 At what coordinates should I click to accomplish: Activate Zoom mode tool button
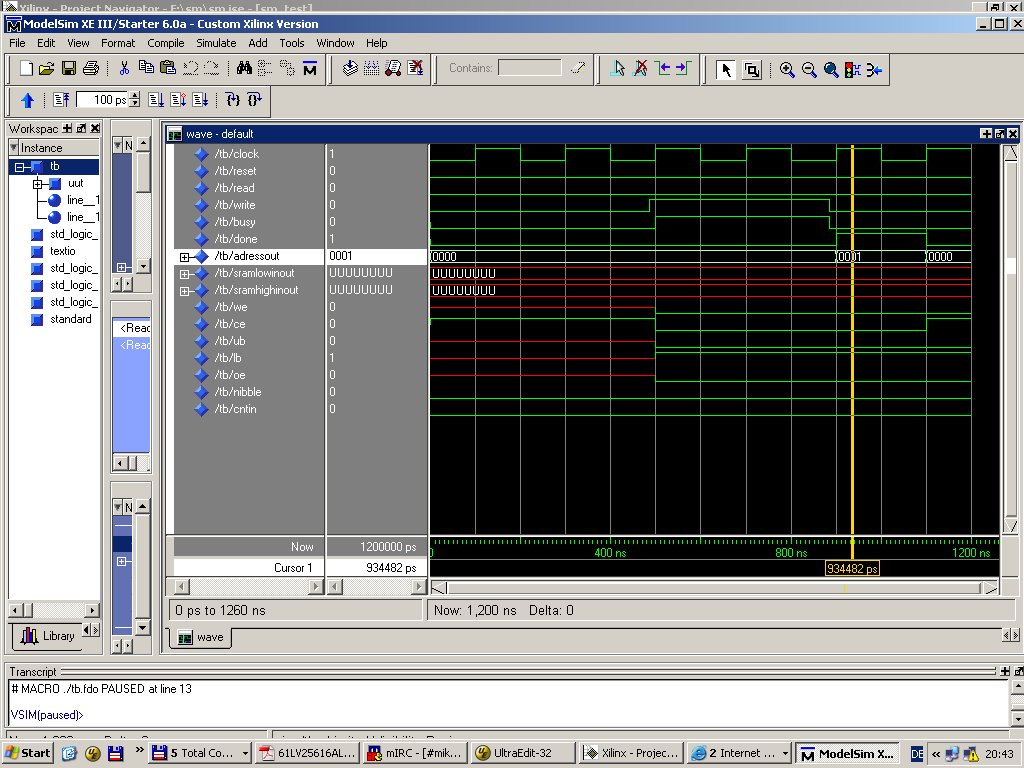(752, 69)
